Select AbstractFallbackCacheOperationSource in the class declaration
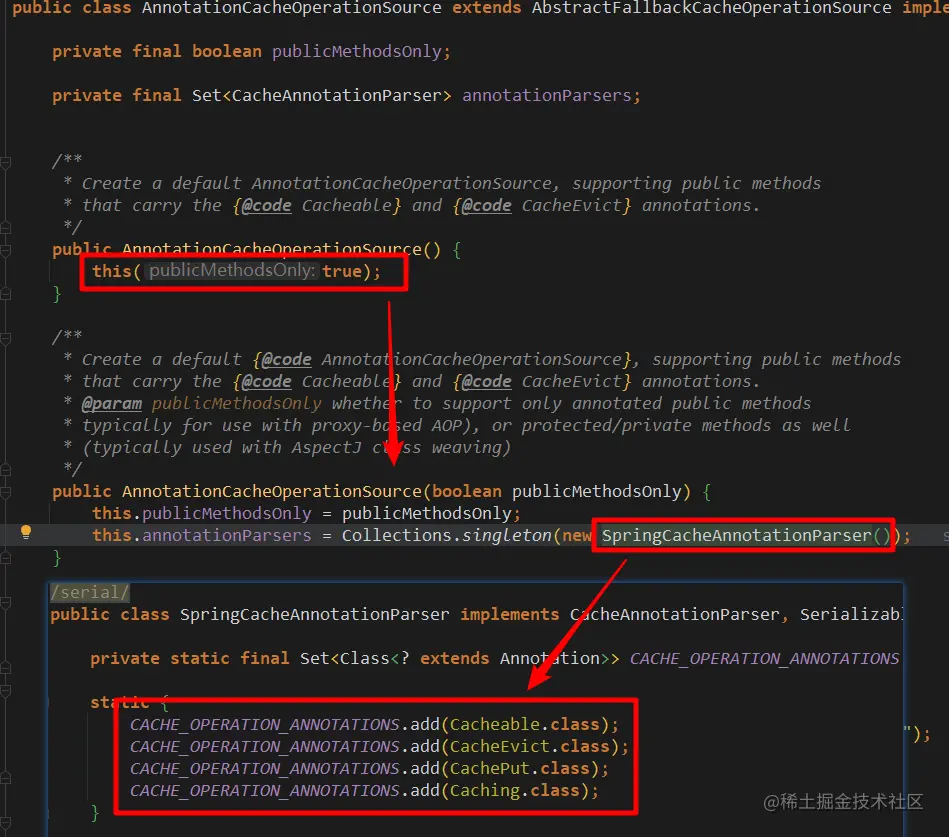This screenshot has width=949, height=837. pos(711,8)
